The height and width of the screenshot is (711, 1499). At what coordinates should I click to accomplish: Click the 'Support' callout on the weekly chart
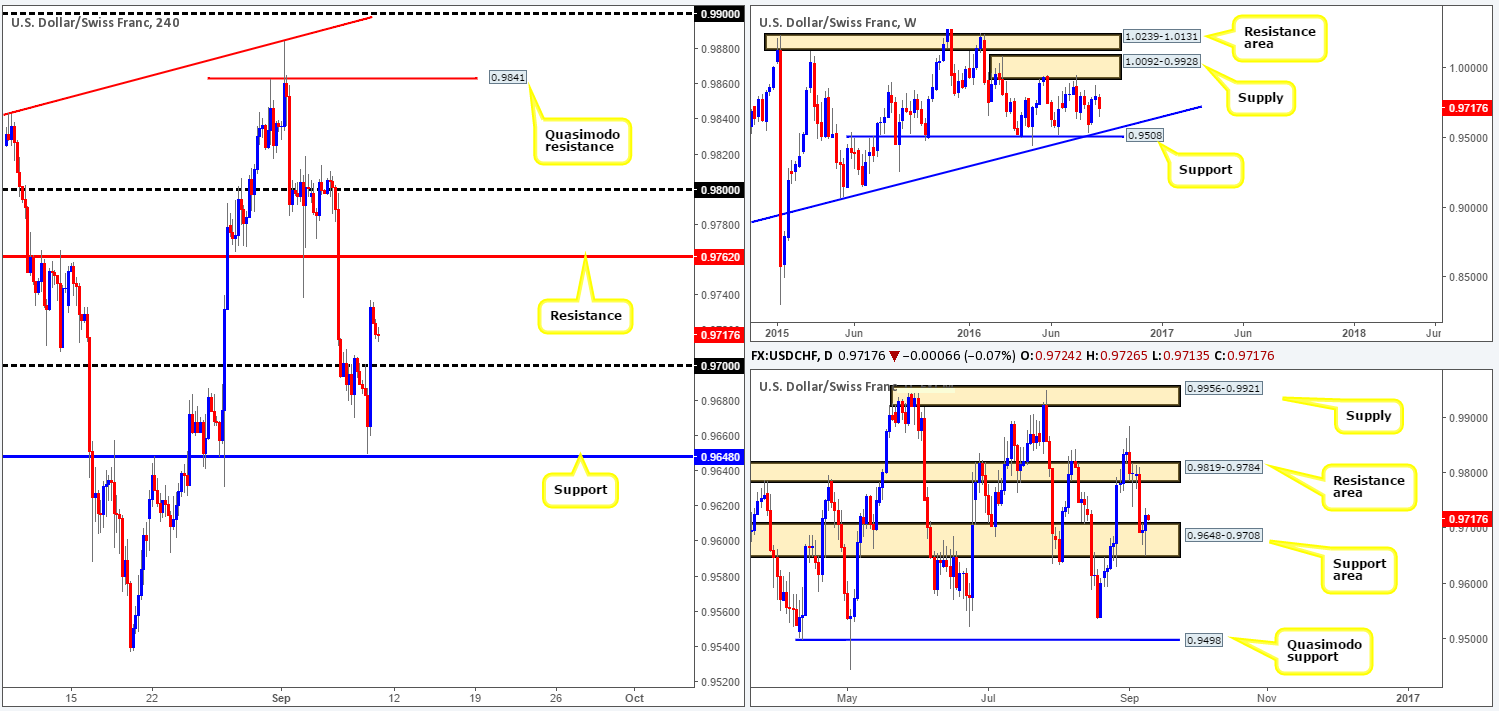pos(1205,169)
